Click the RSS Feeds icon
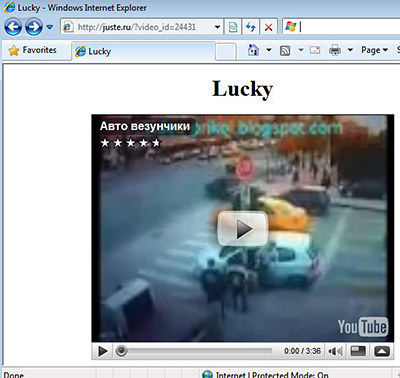 285,50
